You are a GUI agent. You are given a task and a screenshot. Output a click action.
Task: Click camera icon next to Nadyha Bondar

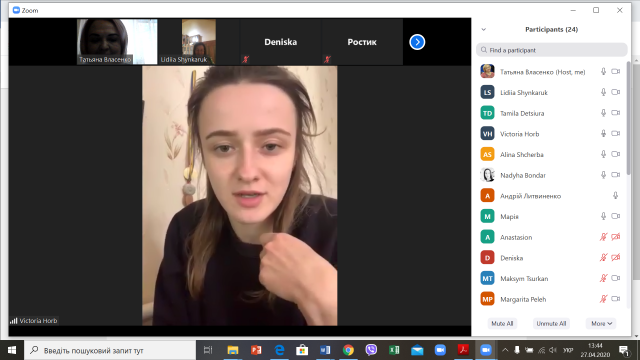click(x=616, y=175)
